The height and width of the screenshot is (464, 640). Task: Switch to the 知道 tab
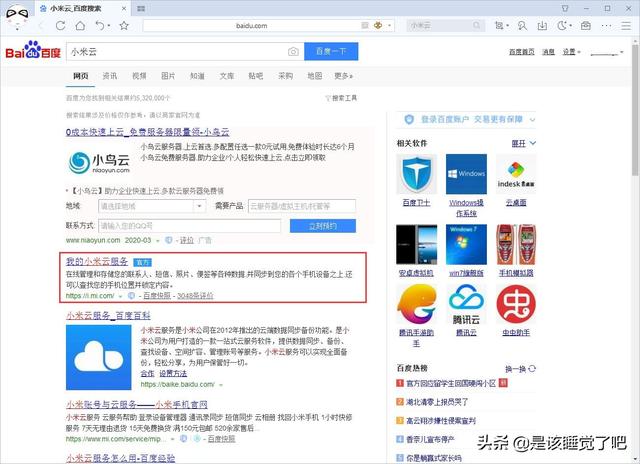coord(197,76)
